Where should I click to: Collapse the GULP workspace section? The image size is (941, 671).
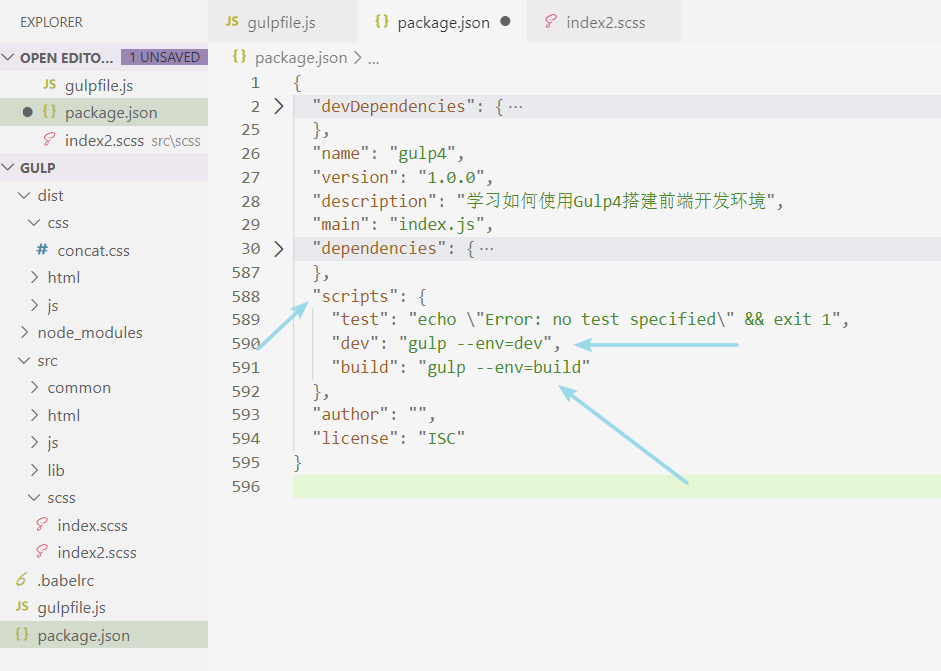point(9,167)
